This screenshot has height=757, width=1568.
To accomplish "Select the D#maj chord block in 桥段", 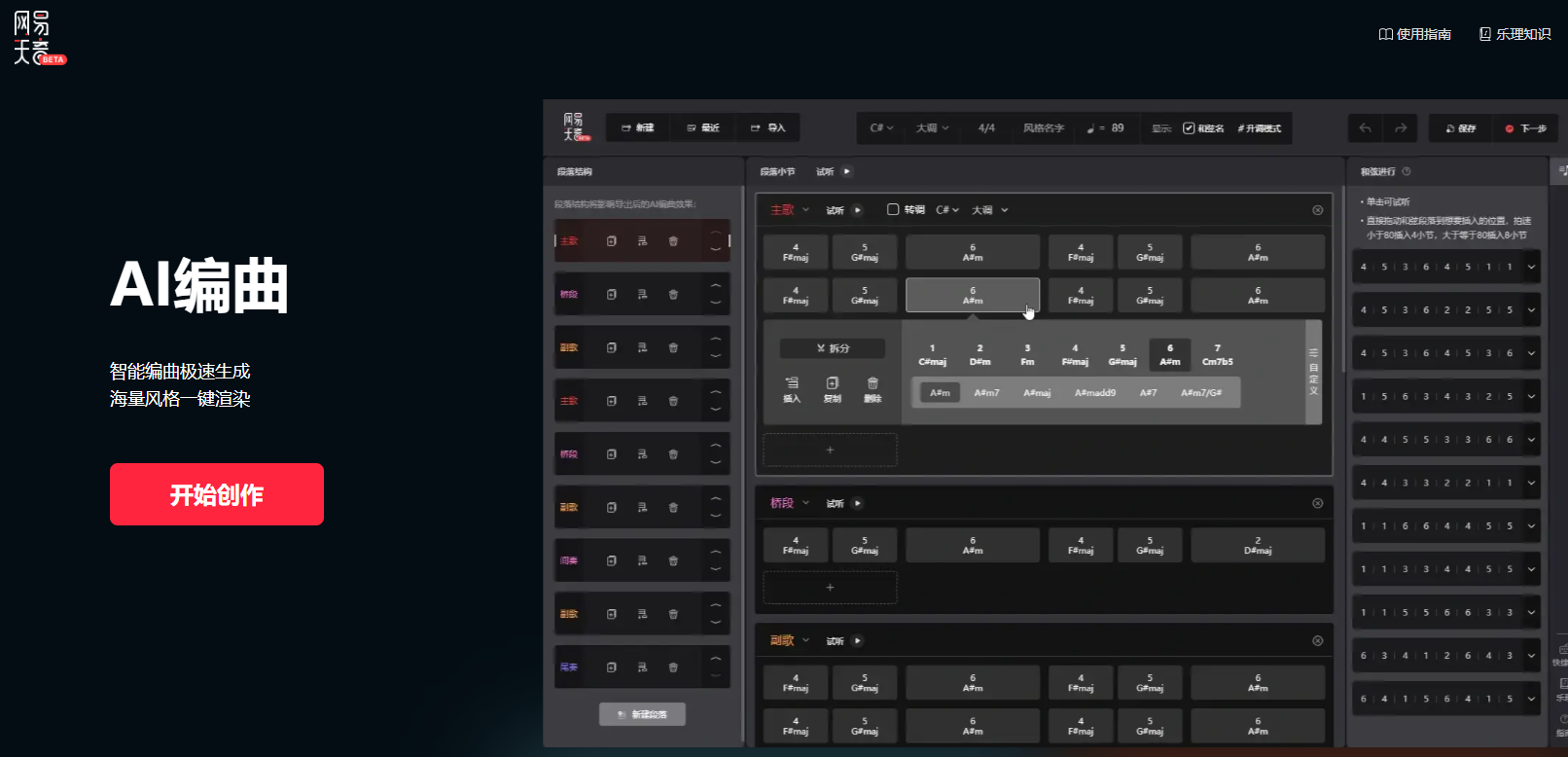I will (x=1258, y=545).
